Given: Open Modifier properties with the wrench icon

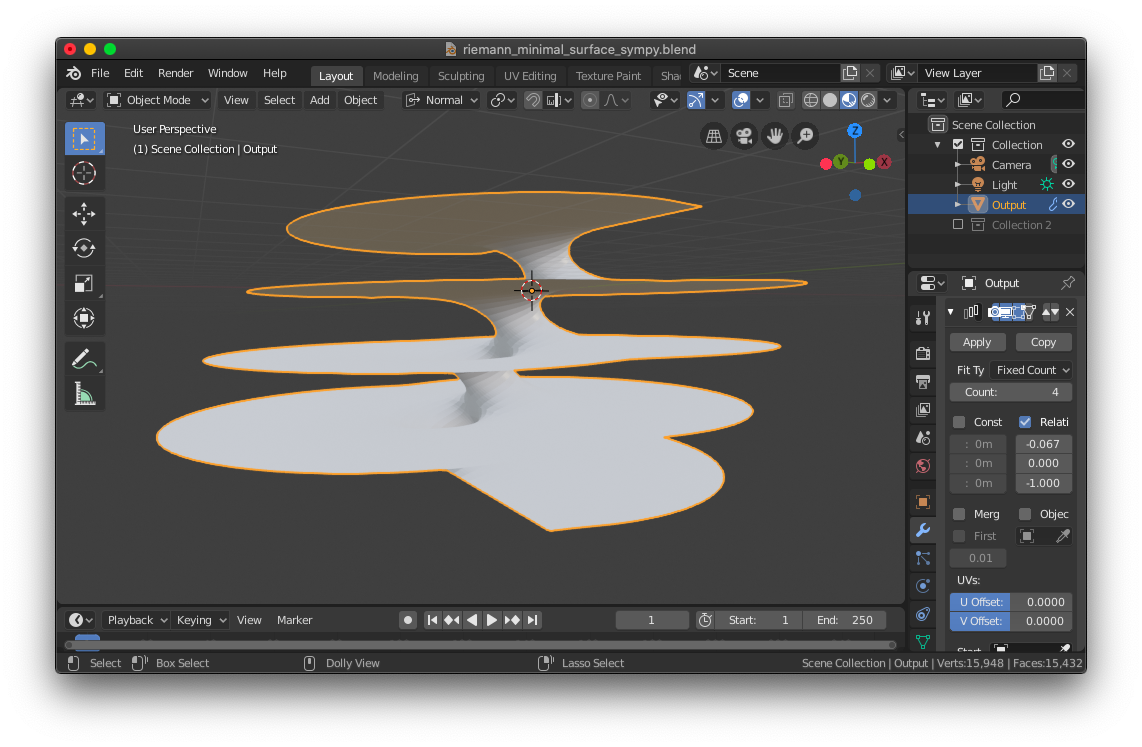Looking at the screenshot, I should click(x=921, y=530).
